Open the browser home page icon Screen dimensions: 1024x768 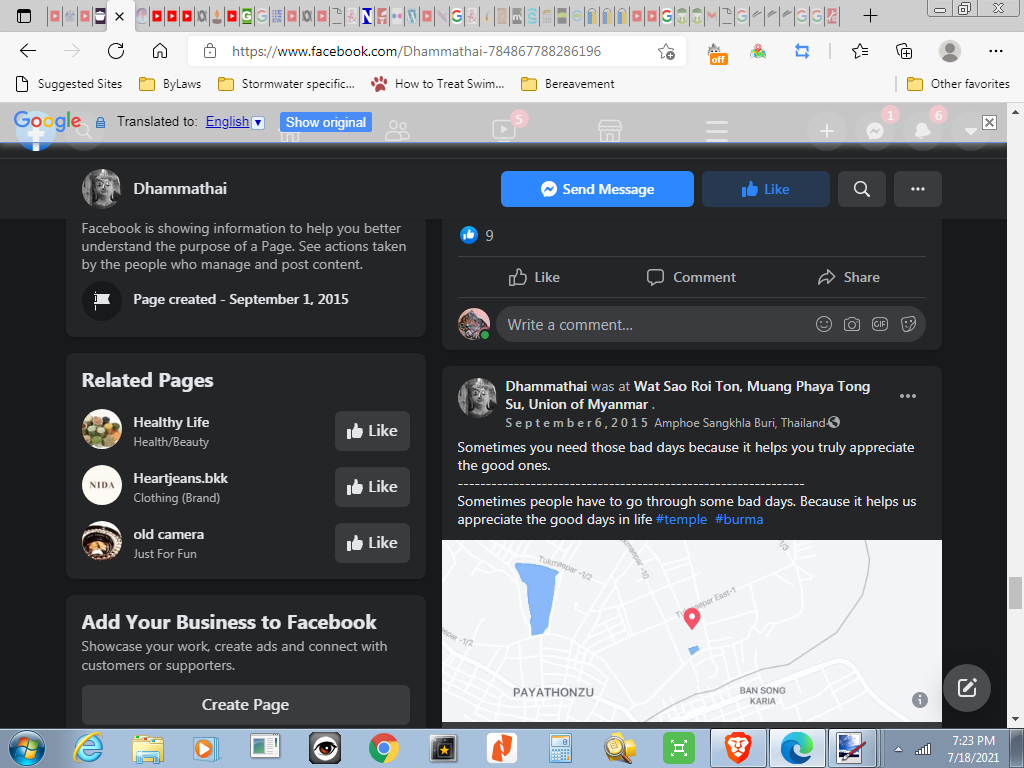click(x=160, y=51)
